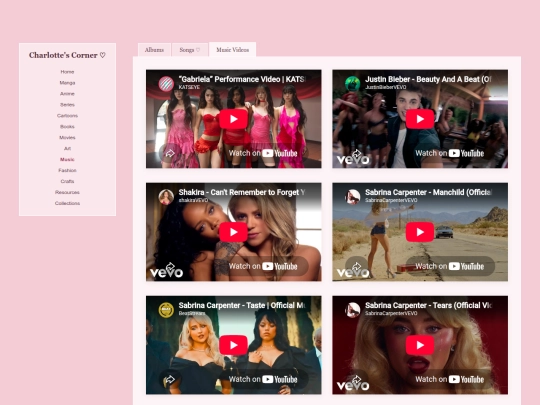This screenshot has width=540, height=405.
Task: Select the Music sidebar link
Action: [67, 159]
